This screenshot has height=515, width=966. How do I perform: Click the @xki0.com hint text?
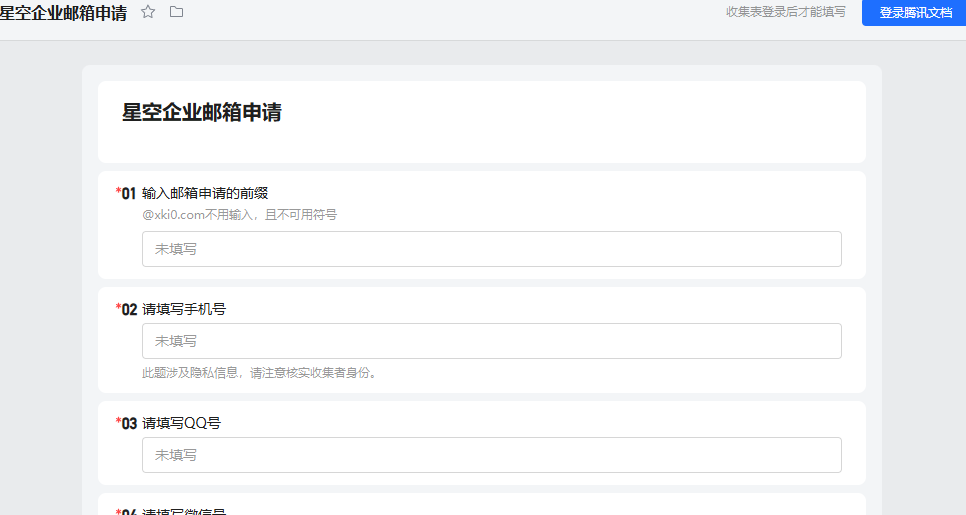pos(239,215)
